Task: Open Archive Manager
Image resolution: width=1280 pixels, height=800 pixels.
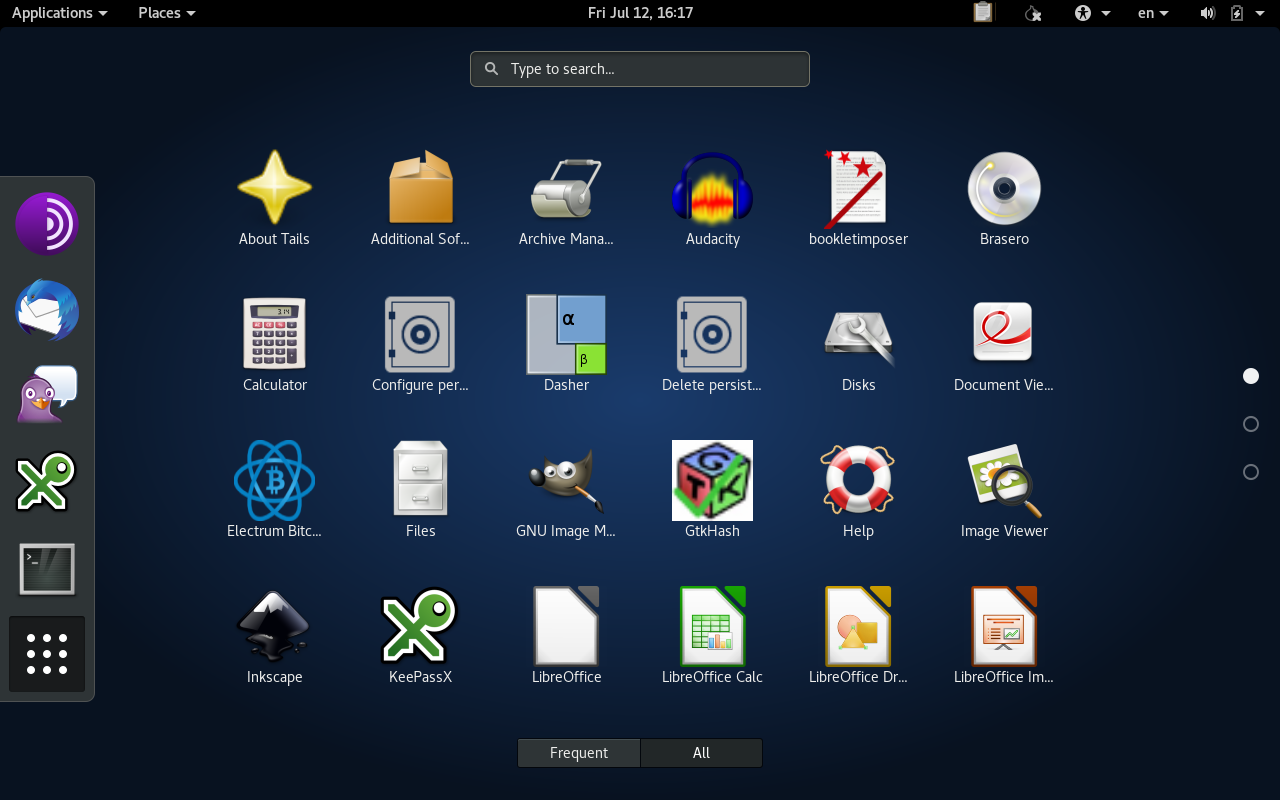Action: click(x=566, y=198)
